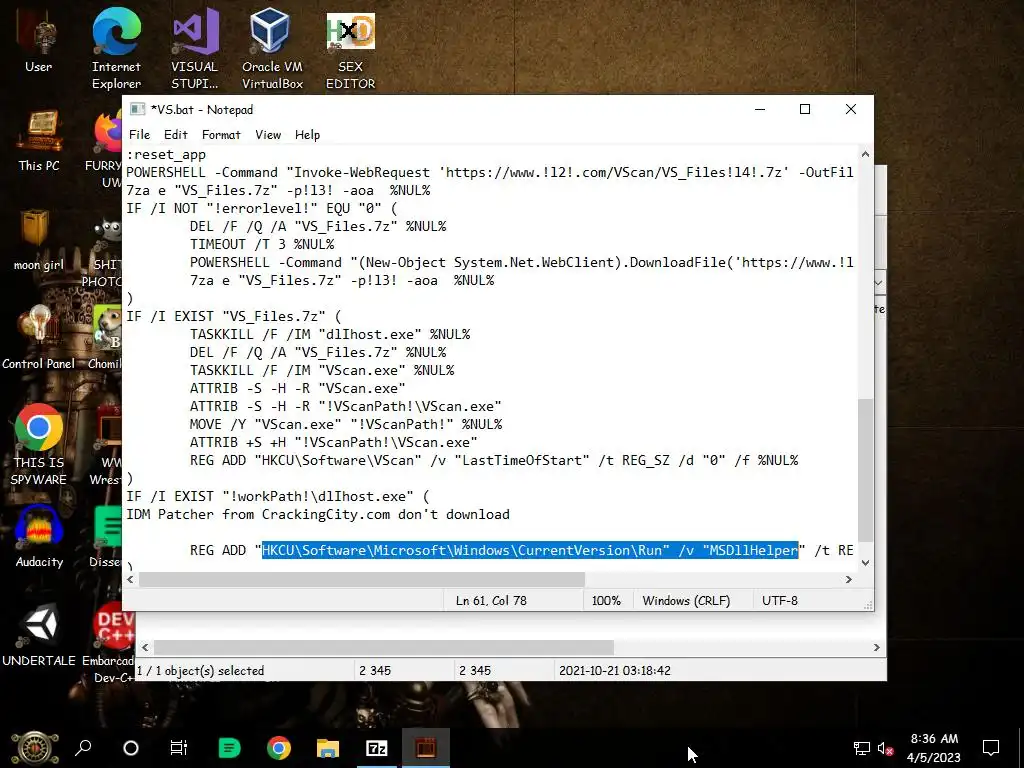Viewport: 1024px width, 768px height.
Task: Click the 'TASKKILL /F /IM "dlIhost.exe"' line
Action: click(x=330, y=334)
